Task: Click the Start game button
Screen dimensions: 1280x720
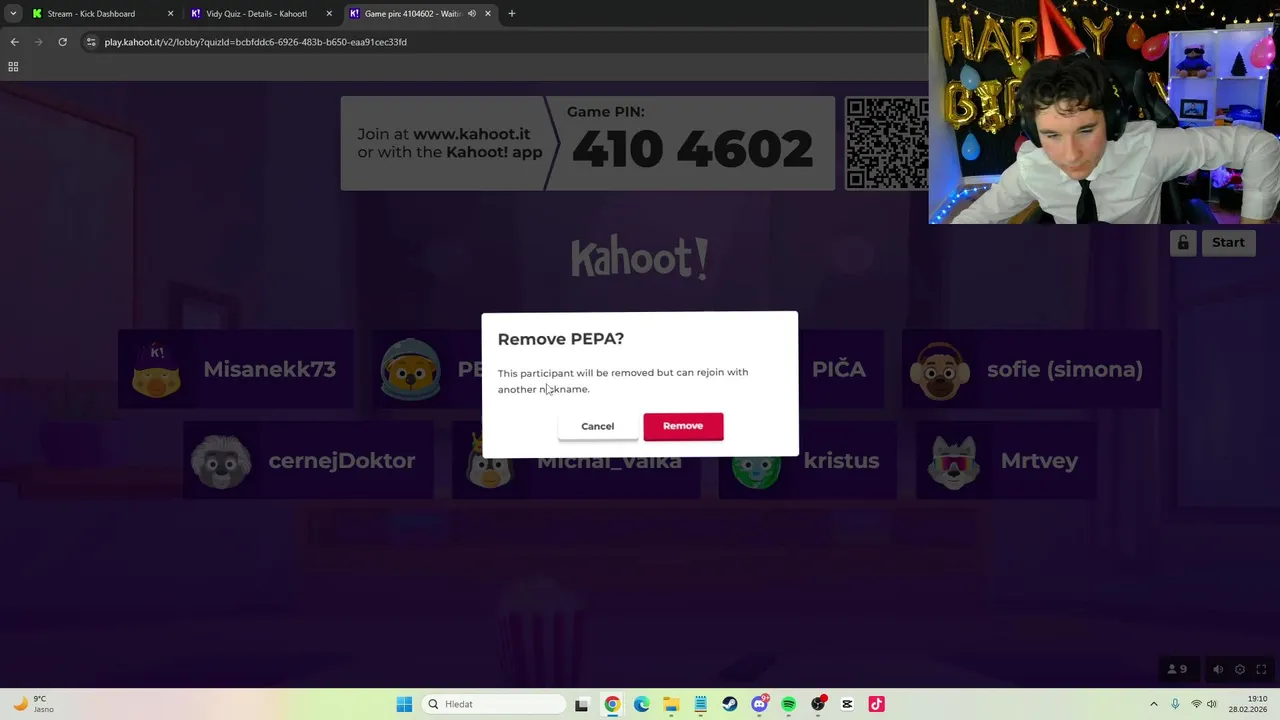Action: (x=1228, y=242)
